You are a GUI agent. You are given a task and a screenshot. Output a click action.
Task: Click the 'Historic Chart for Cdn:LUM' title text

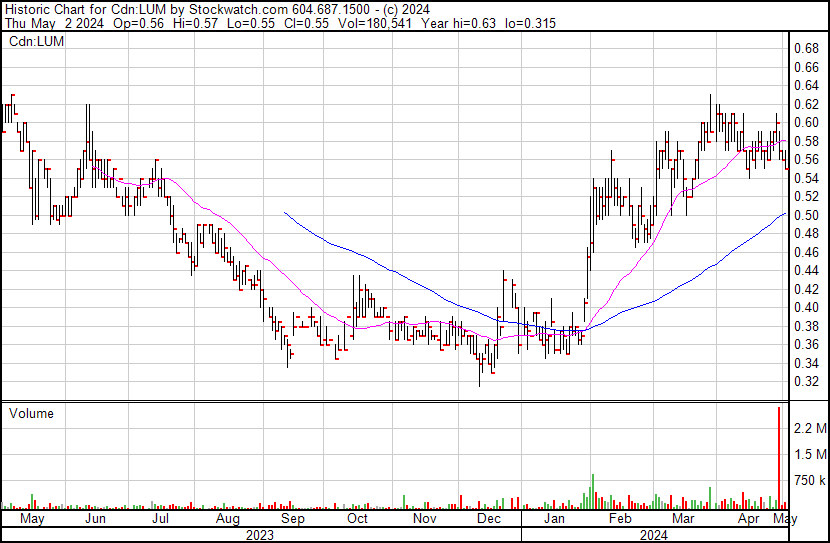point(86,10)
